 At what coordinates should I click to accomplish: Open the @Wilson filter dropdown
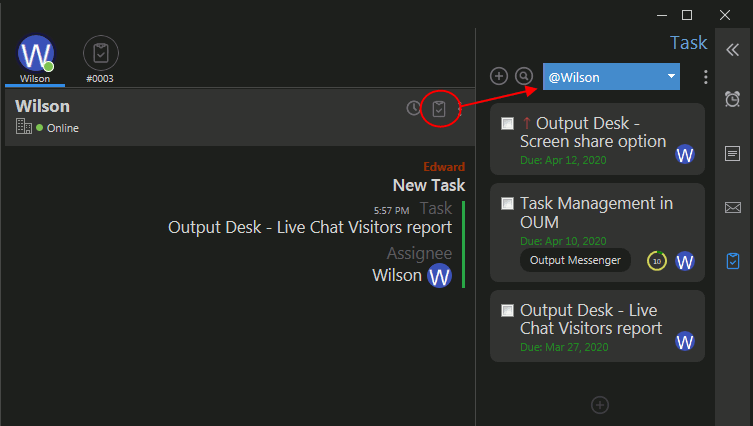(x=611, y=77)
